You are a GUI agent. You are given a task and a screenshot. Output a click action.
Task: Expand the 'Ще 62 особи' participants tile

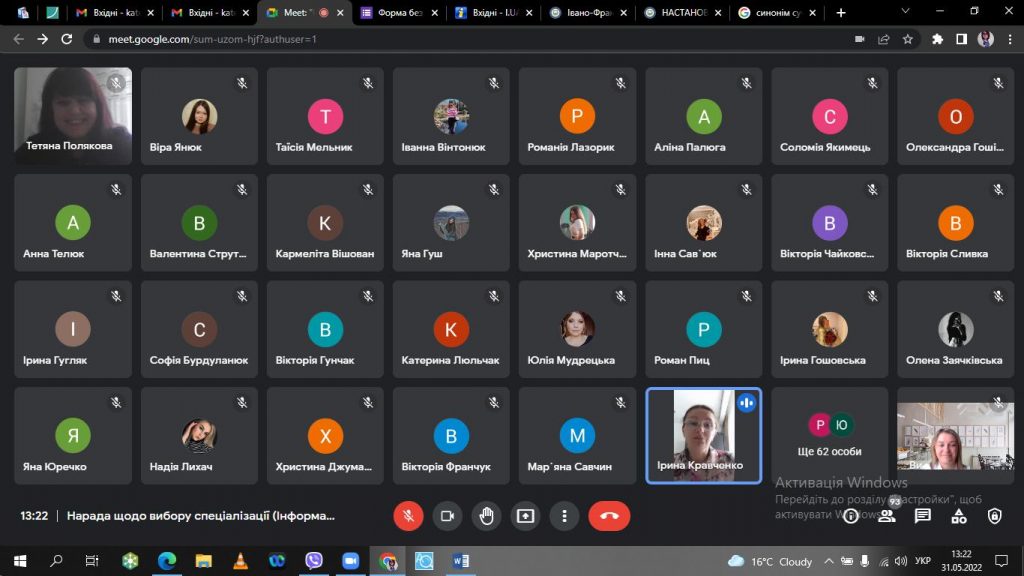click(x=829, y=436)
